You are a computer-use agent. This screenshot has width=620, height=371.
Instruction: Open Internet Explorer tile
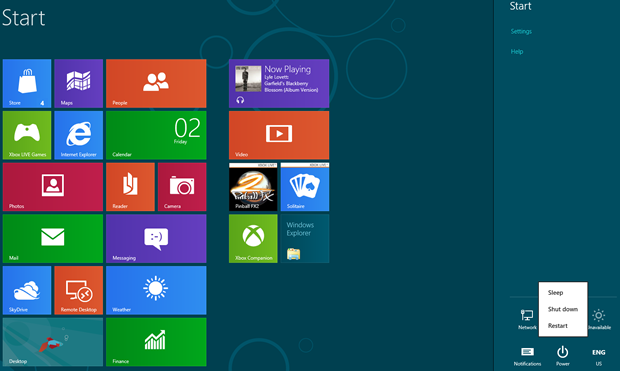tap(79, 135)
